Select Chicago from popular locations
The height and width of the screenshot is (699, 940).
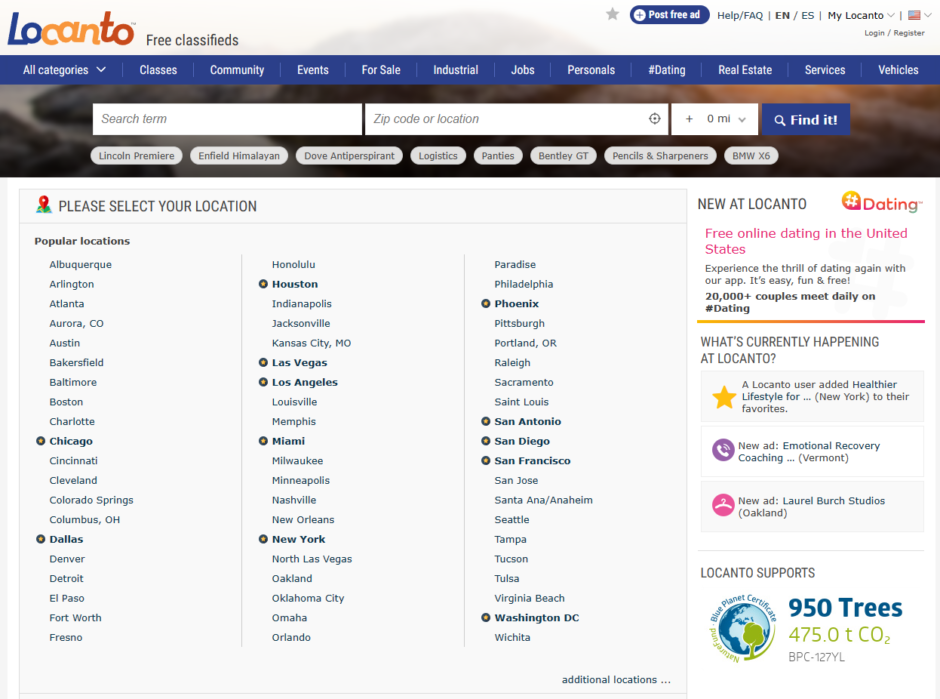click(70, 441)
